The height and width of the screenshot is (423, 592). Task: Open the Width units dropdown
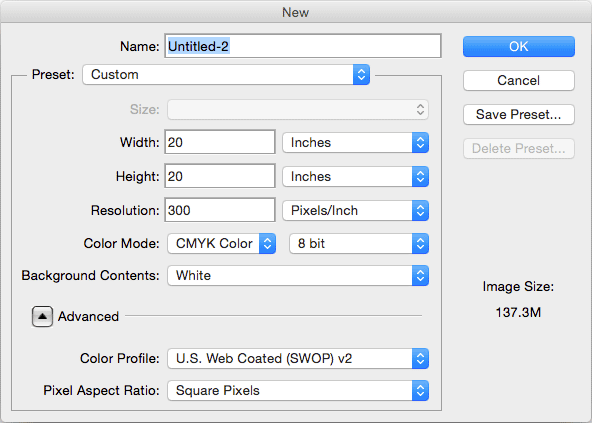[x=355, y=142]
